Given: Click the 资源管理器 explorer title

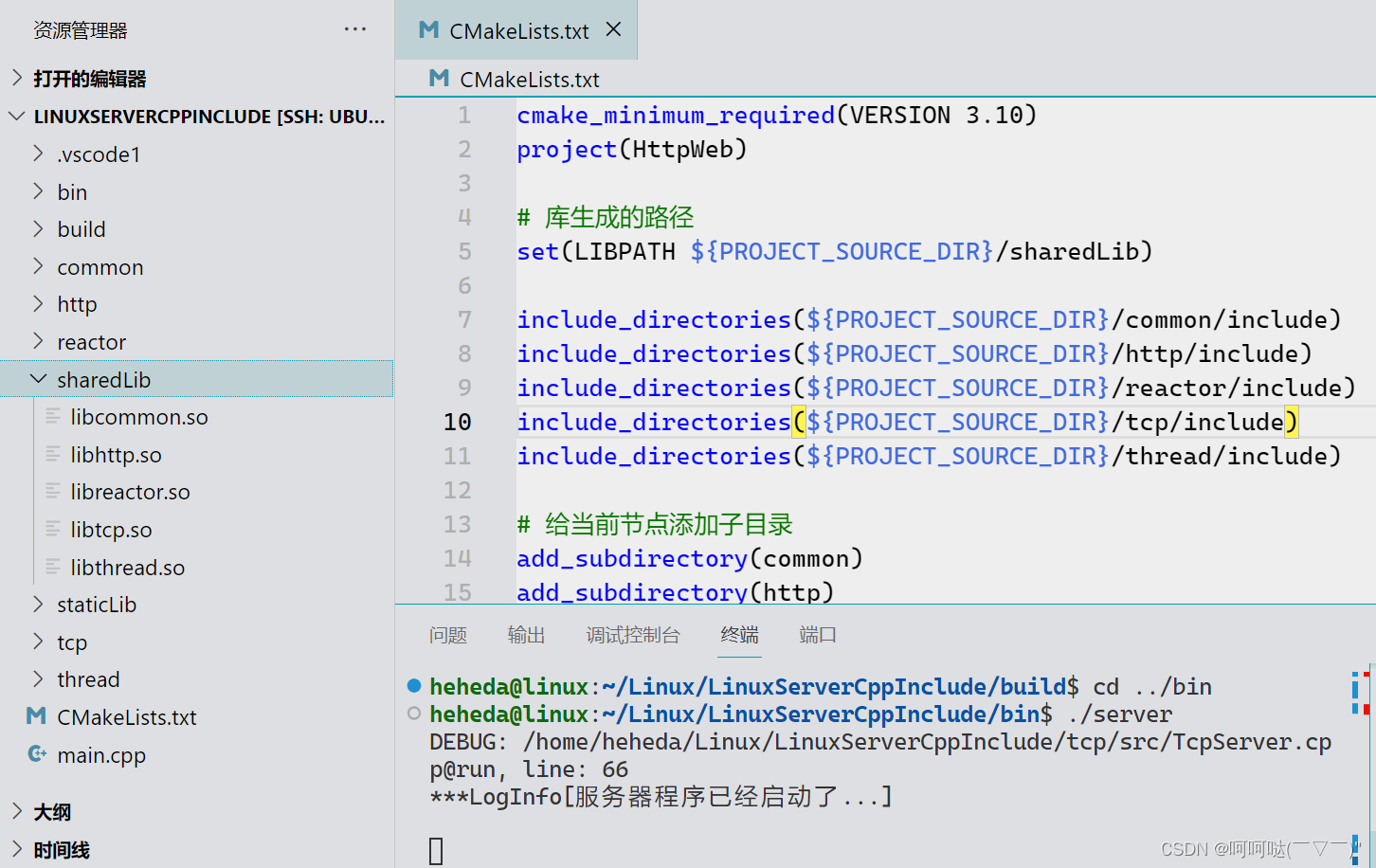Looking at the screenshot, I should click(81, 30).
